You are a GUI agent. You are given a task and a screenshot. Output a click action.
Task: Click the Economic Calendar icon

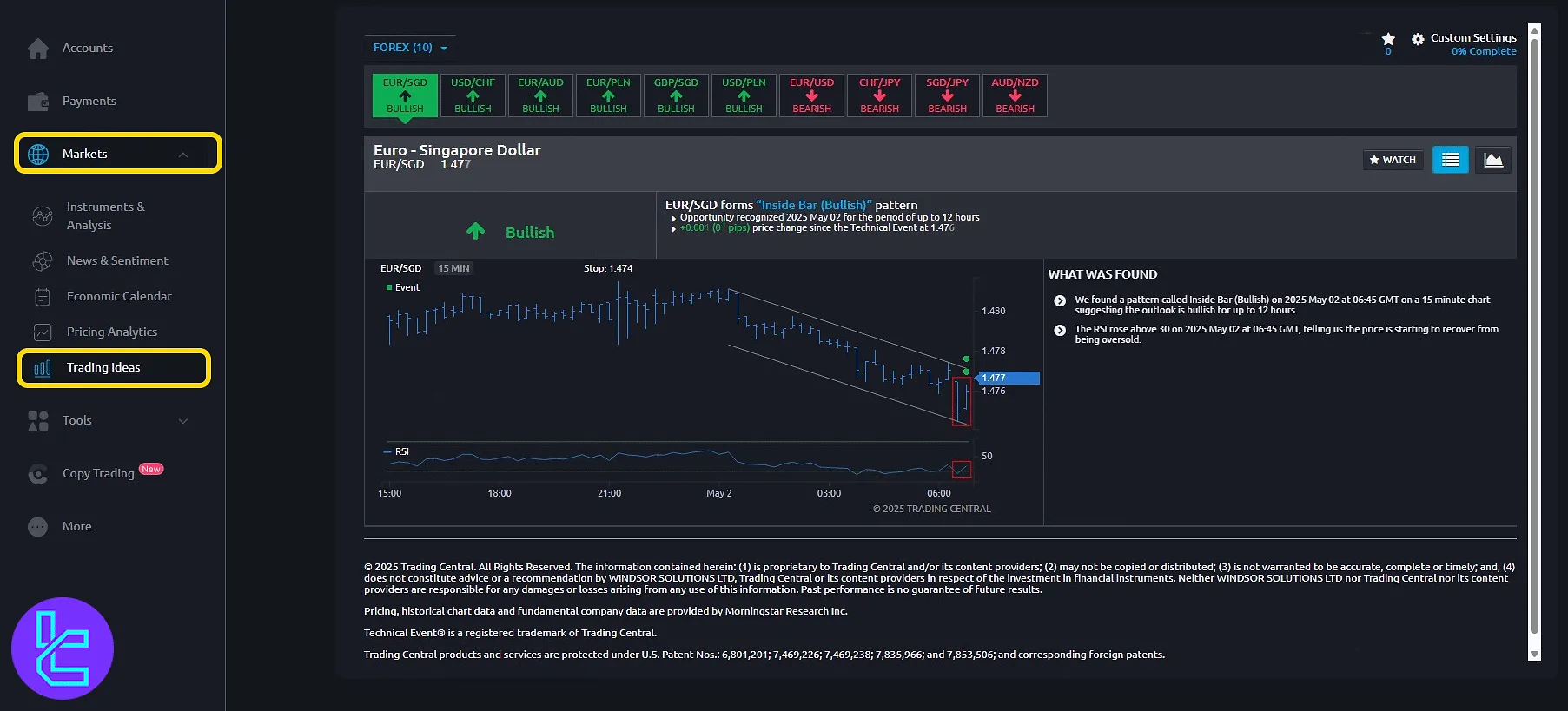(43, 297)
